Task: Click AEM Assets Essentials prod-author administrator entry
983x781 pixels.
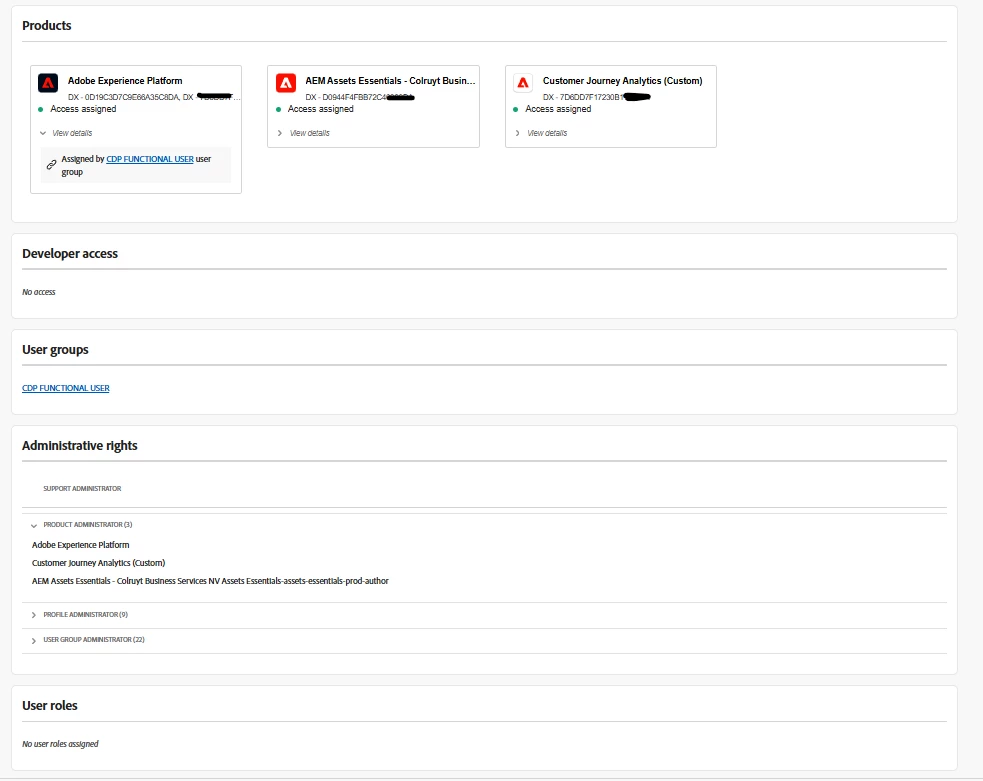Action: point(210,581)
